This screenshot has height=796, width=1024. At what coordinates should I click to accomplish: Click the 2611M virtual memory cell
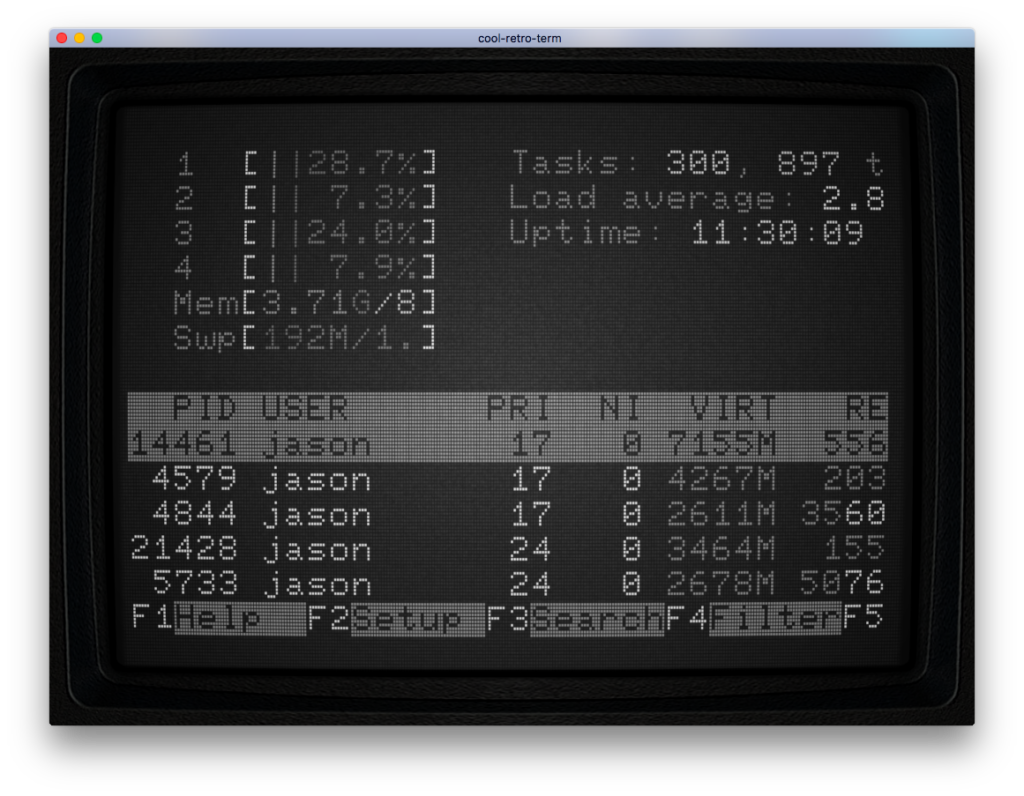coord(722,514)
